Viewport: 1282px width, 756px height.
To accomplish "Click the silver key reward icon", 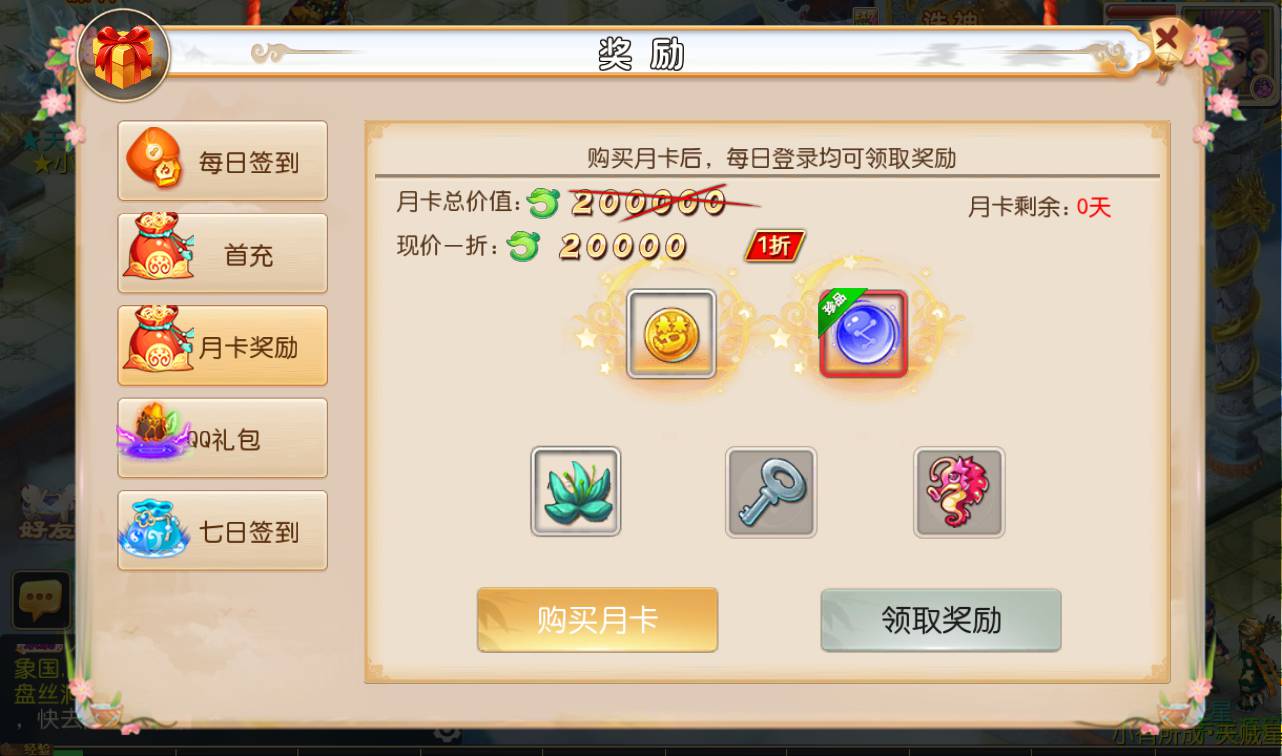I will tap(770, 491).
